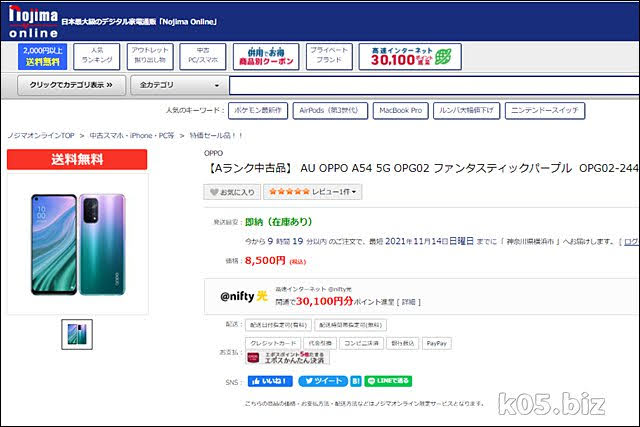Viewport: 640px width, 427px height.
Task: Open 中古スマホ・iPhone・PC等 breadcrumb
Action: (x=132, y=136)
